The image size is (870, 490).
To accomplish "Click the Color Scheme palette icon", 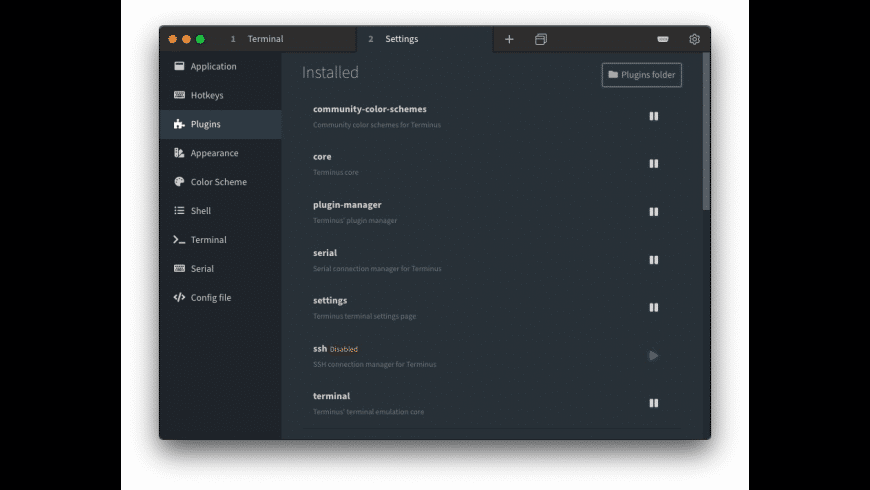I will coord(179,181).
